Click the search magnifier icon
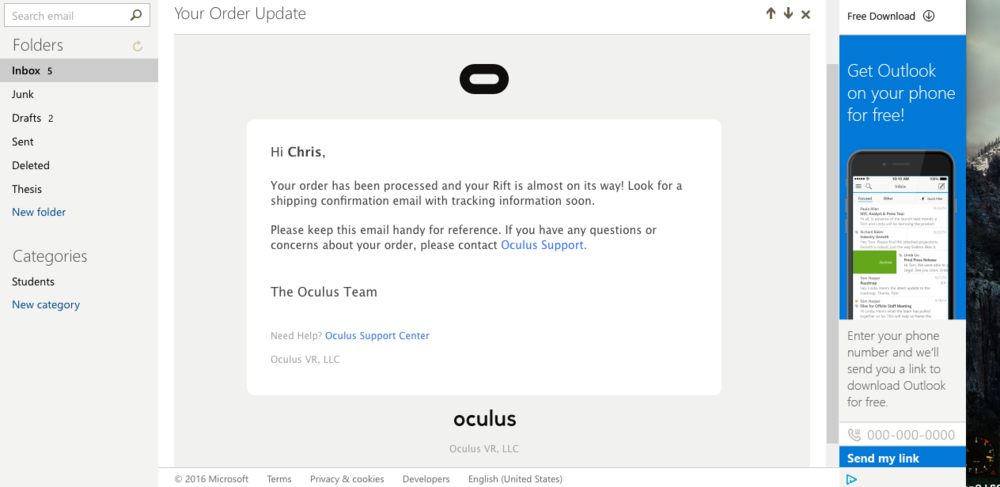This screenshot has width=1000, height=487. click(x=137, y=16)
